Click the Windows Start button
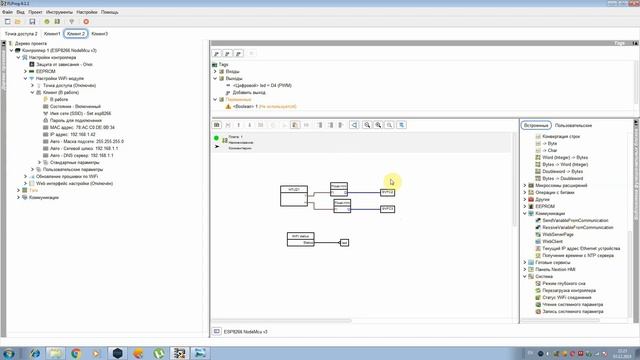The image size is (640, 360). click(x=9, y=353)
